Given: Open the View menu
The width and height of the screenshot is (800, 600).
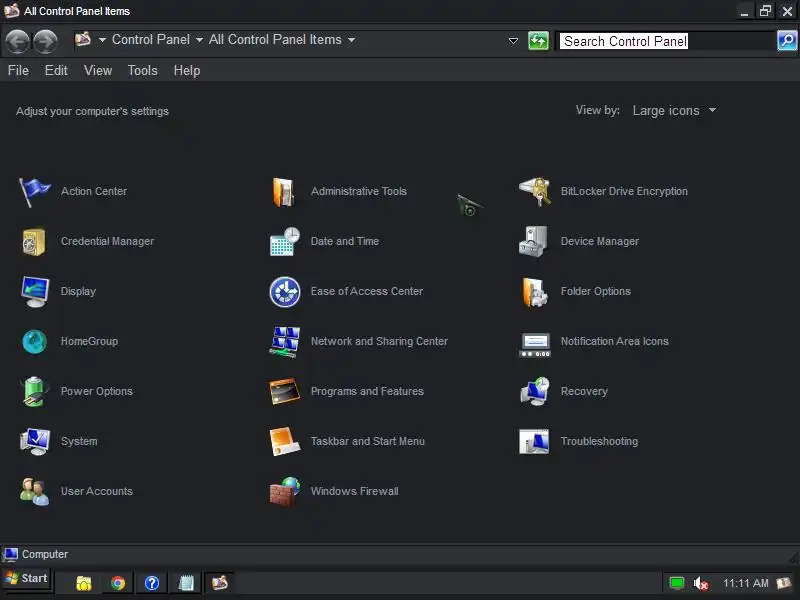Looking at the screenshot, I should pyautogui.click(x=98, y=70).
